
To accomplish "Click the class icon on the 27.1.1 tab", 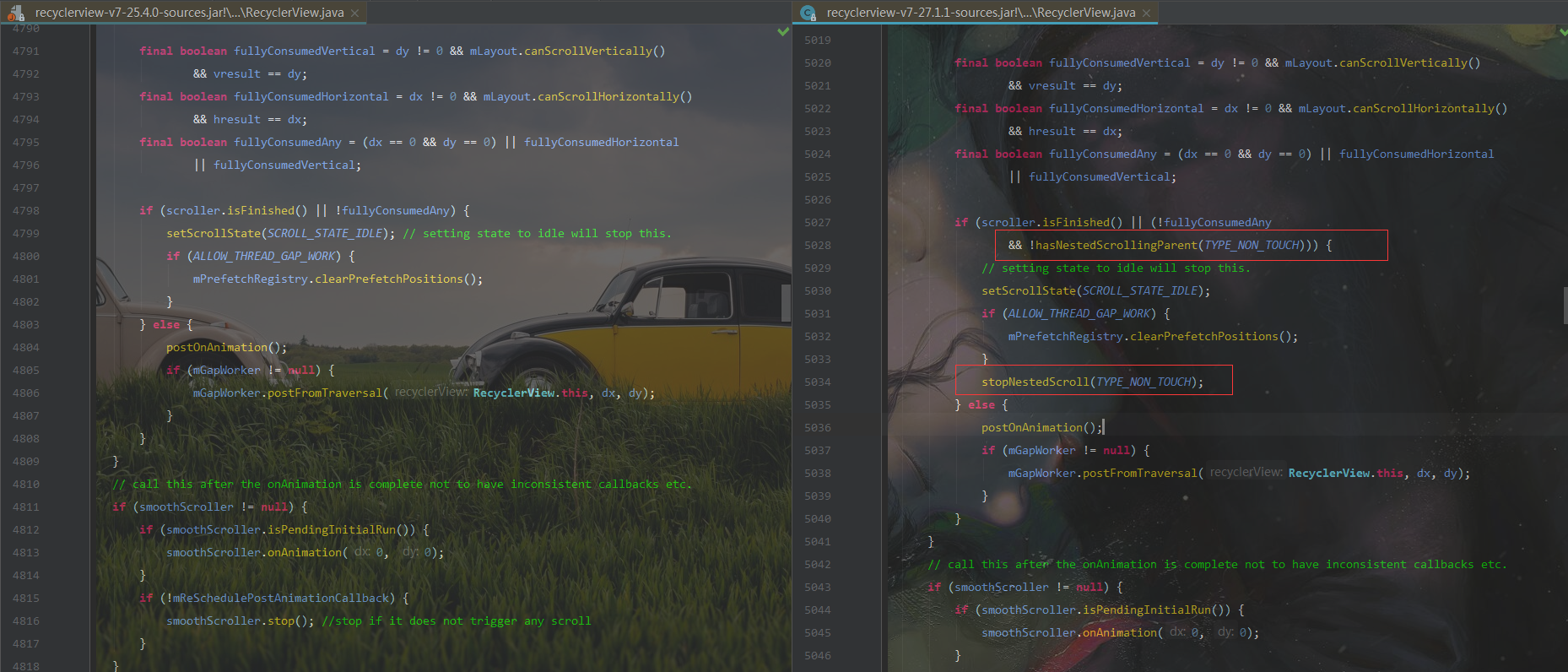I will [x=808, y=13].
